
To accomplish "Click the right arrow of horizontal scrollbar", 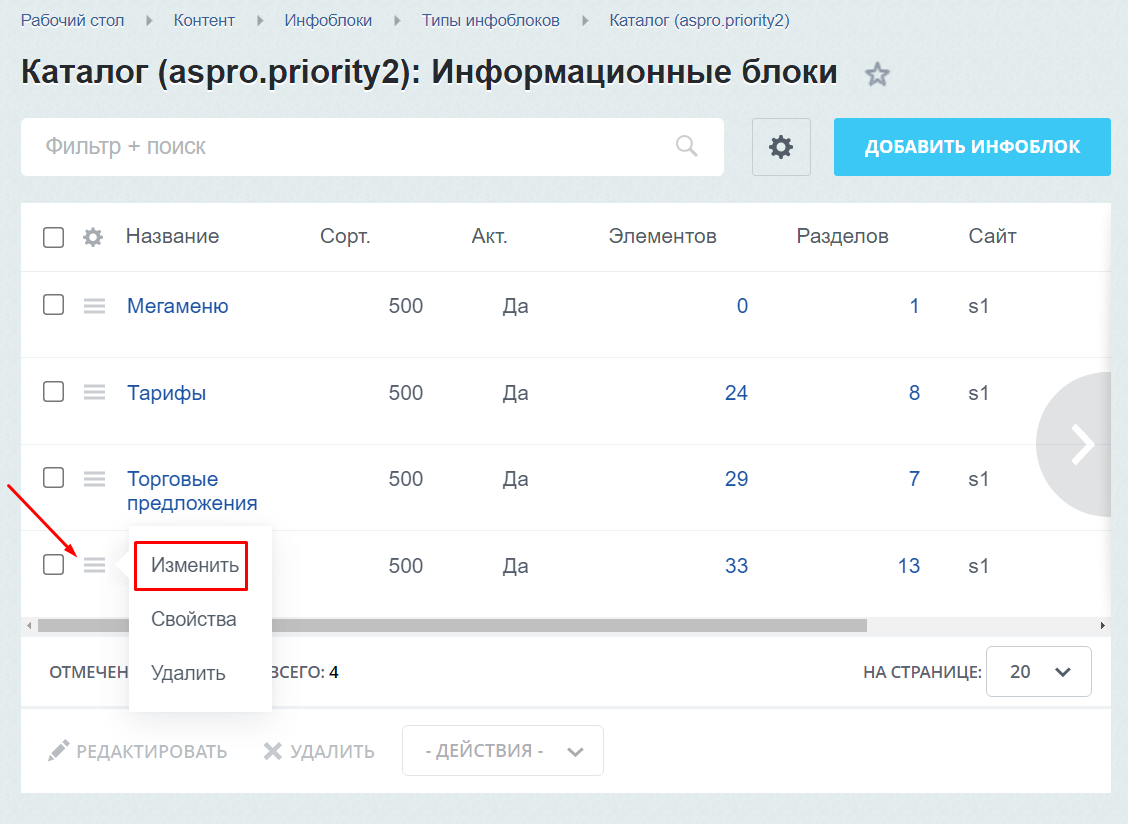I will (x=1102, y=625).
